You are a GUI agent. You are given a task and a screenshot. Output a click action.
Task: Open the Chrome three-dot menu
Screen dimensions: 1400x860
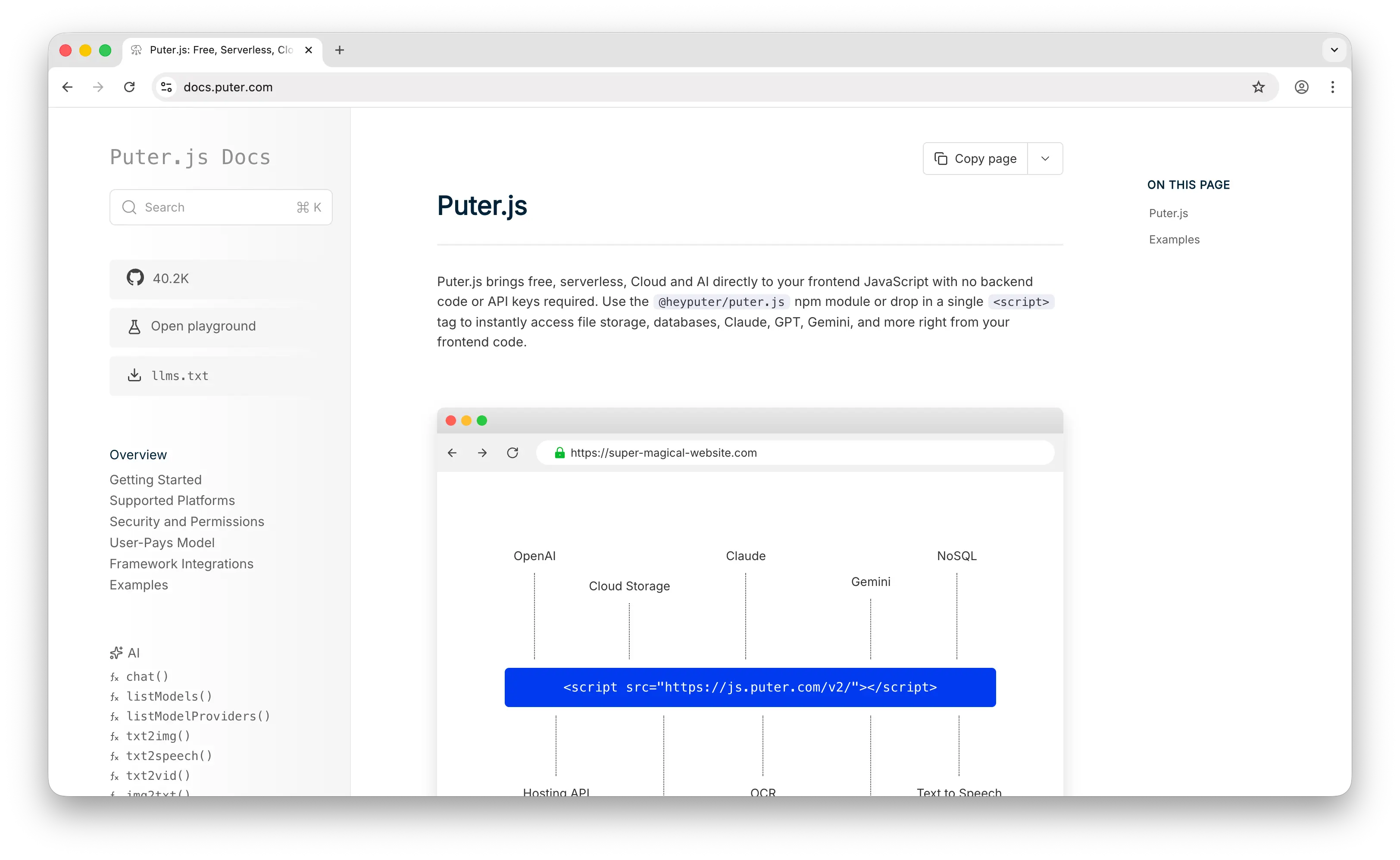1333,87
